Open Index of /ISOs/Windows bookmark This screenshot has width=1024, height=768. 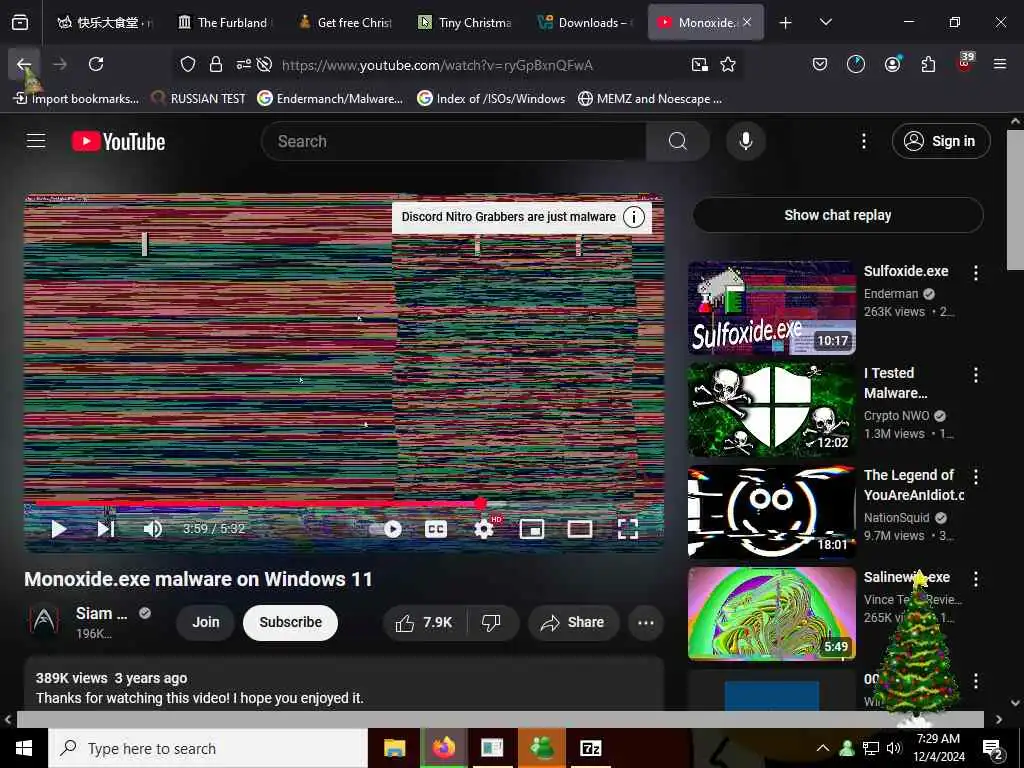pos(491,99)
